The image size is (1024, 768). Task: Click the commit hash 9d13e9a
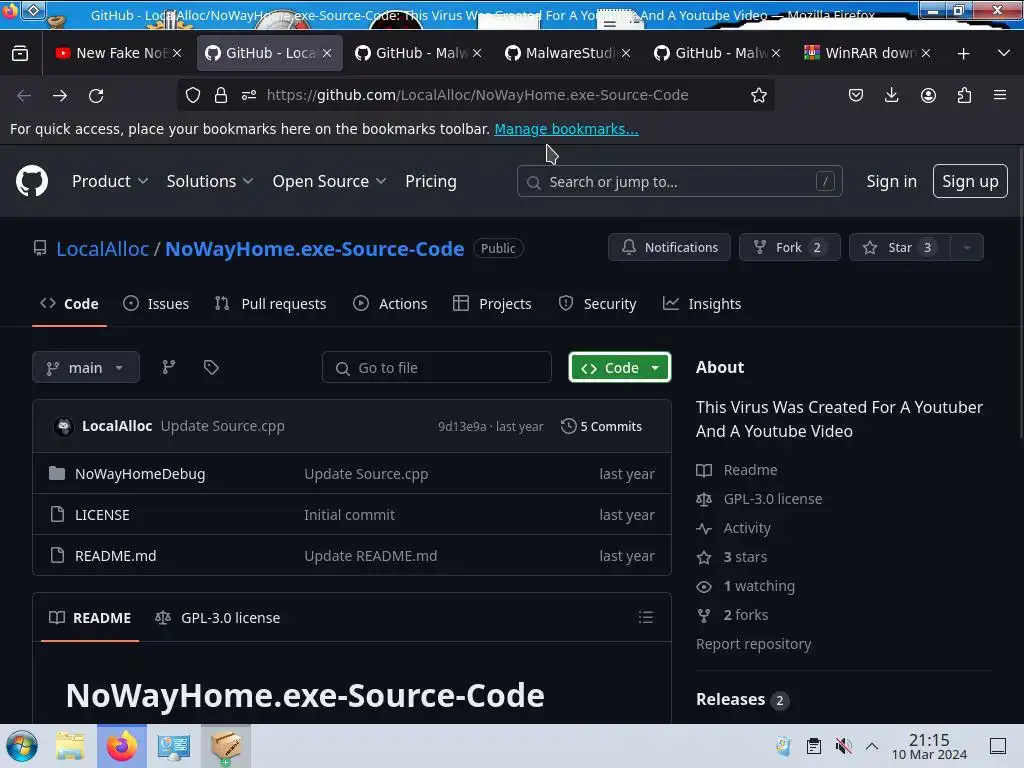pyautogui.click(x=462, y=426)
